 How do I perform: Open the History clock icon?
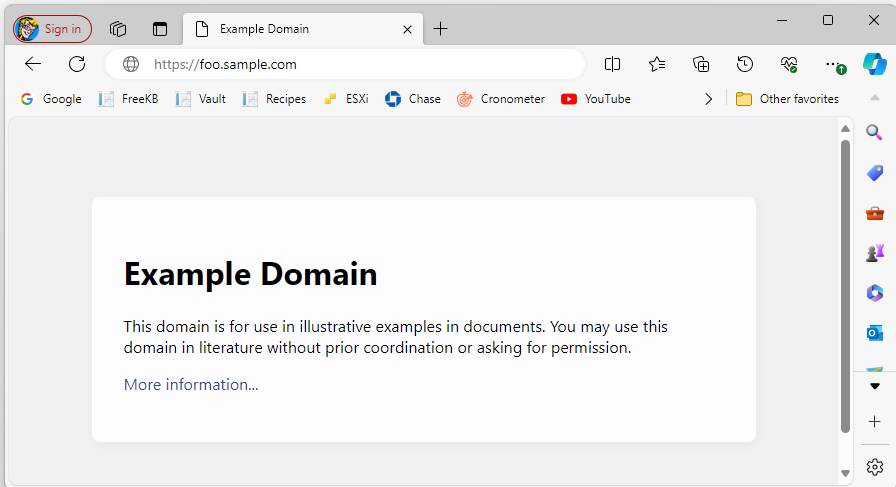click(745, 64)
